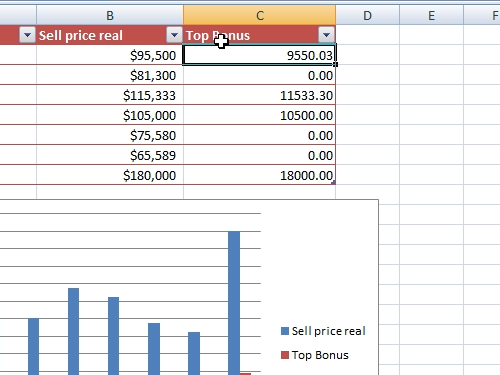The width and height of the screenshot is (500, 375).
Task: Select cell with $75,580
Action: point(110,135)
